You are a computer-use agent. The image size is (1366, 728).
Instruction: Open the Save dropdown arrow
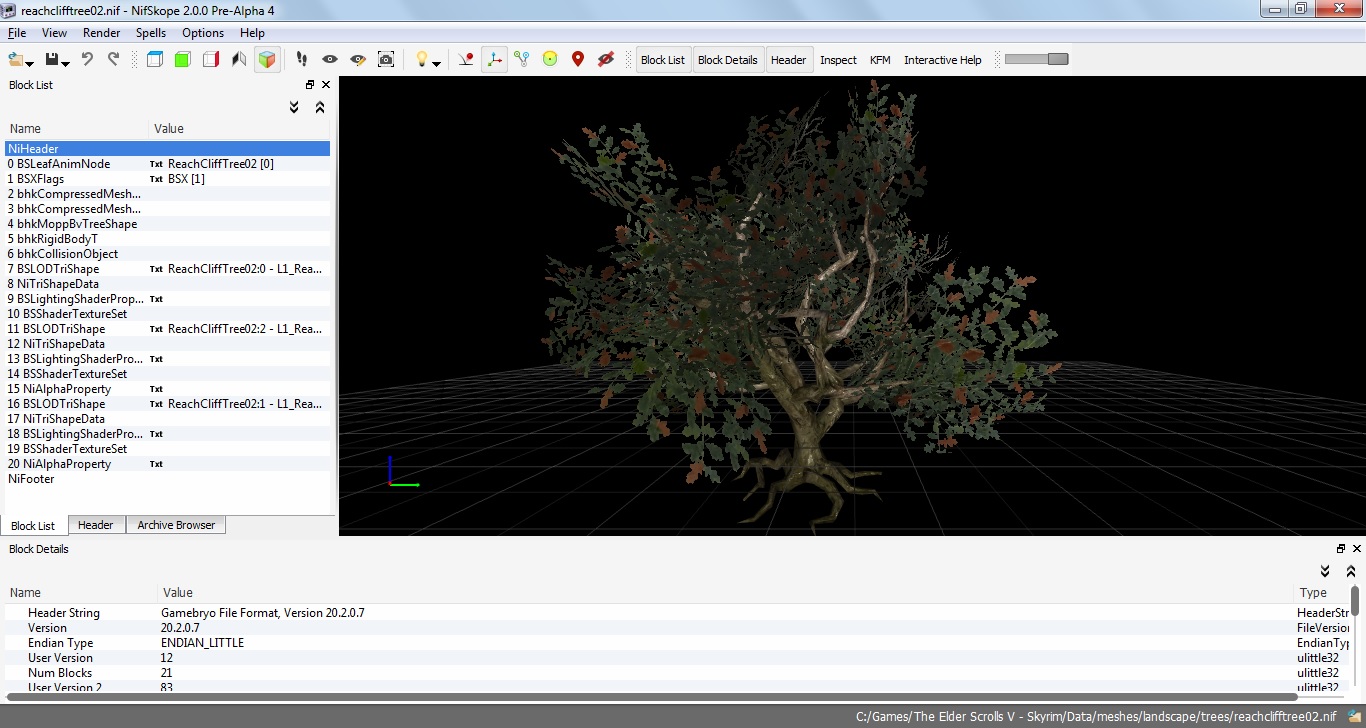click(66, 62)
